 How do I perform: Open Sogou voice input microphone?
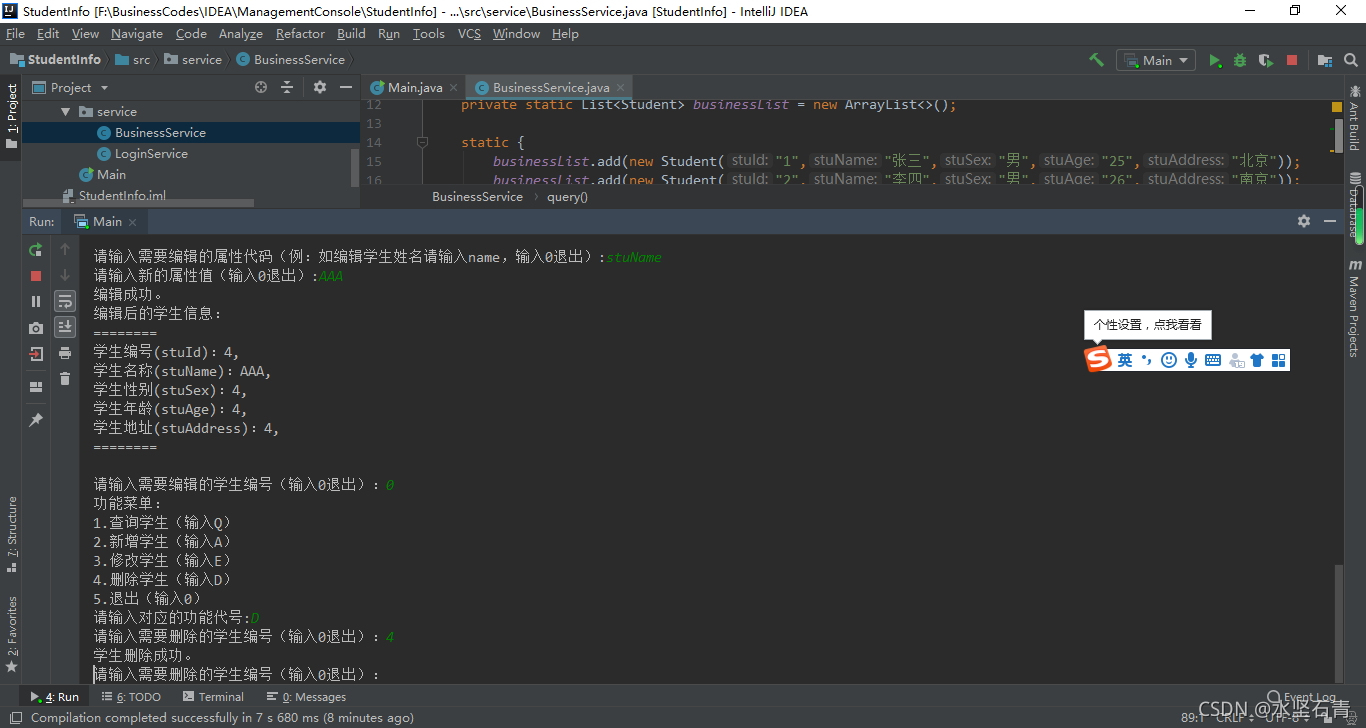click(x=1191, y=360)
